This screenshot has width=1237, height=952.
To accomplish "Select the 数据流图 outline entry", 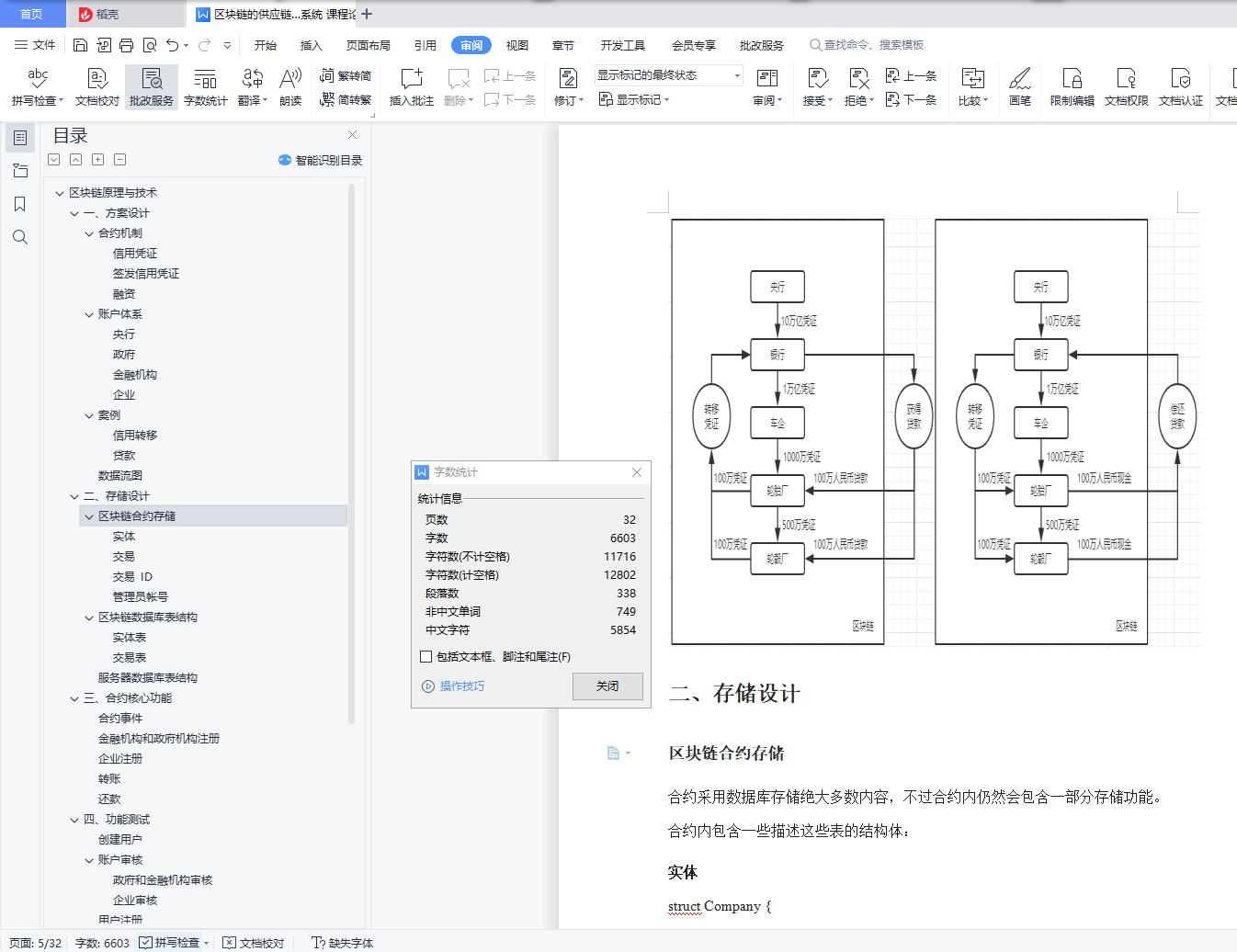I will 120,476.
